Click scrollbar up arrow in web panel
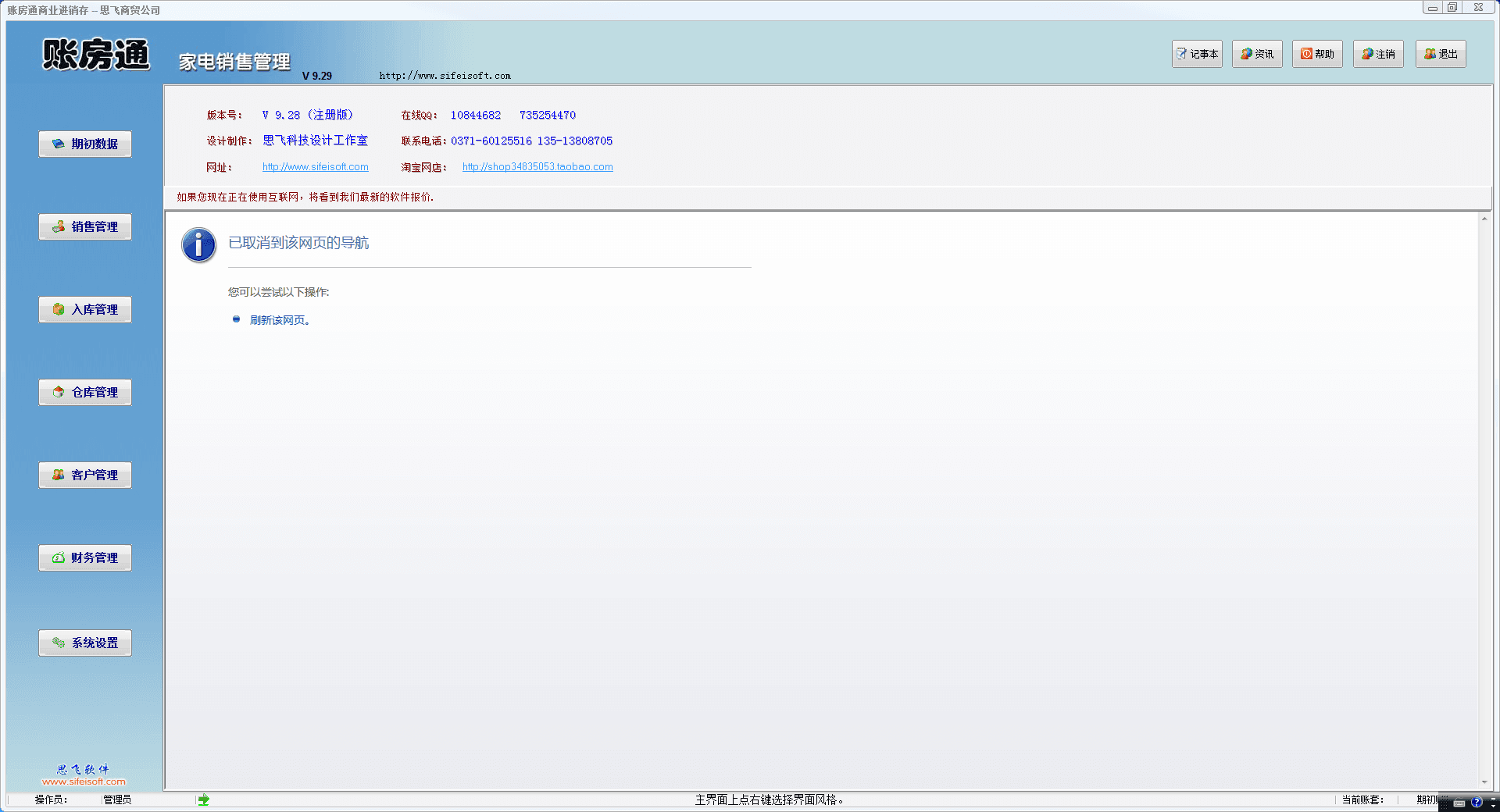The image size is (1500, 812). (1484, 219)
